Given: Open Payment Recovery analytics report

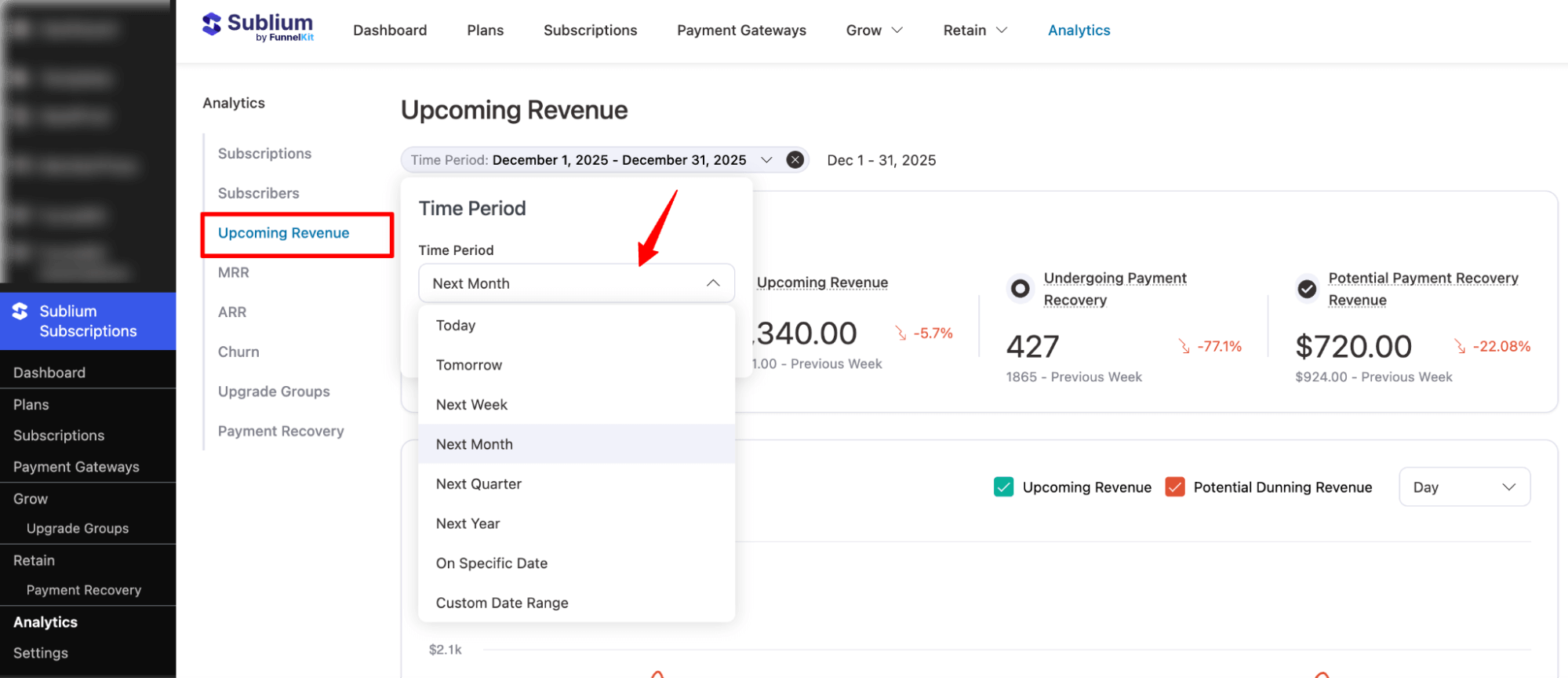Looking at the screenshot, I should [281, 432].
